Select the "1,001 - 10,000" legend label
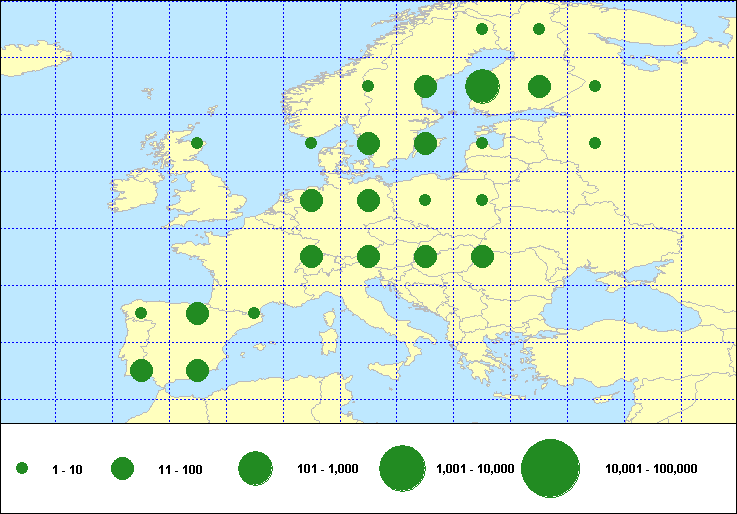 [x=475, y=469]
